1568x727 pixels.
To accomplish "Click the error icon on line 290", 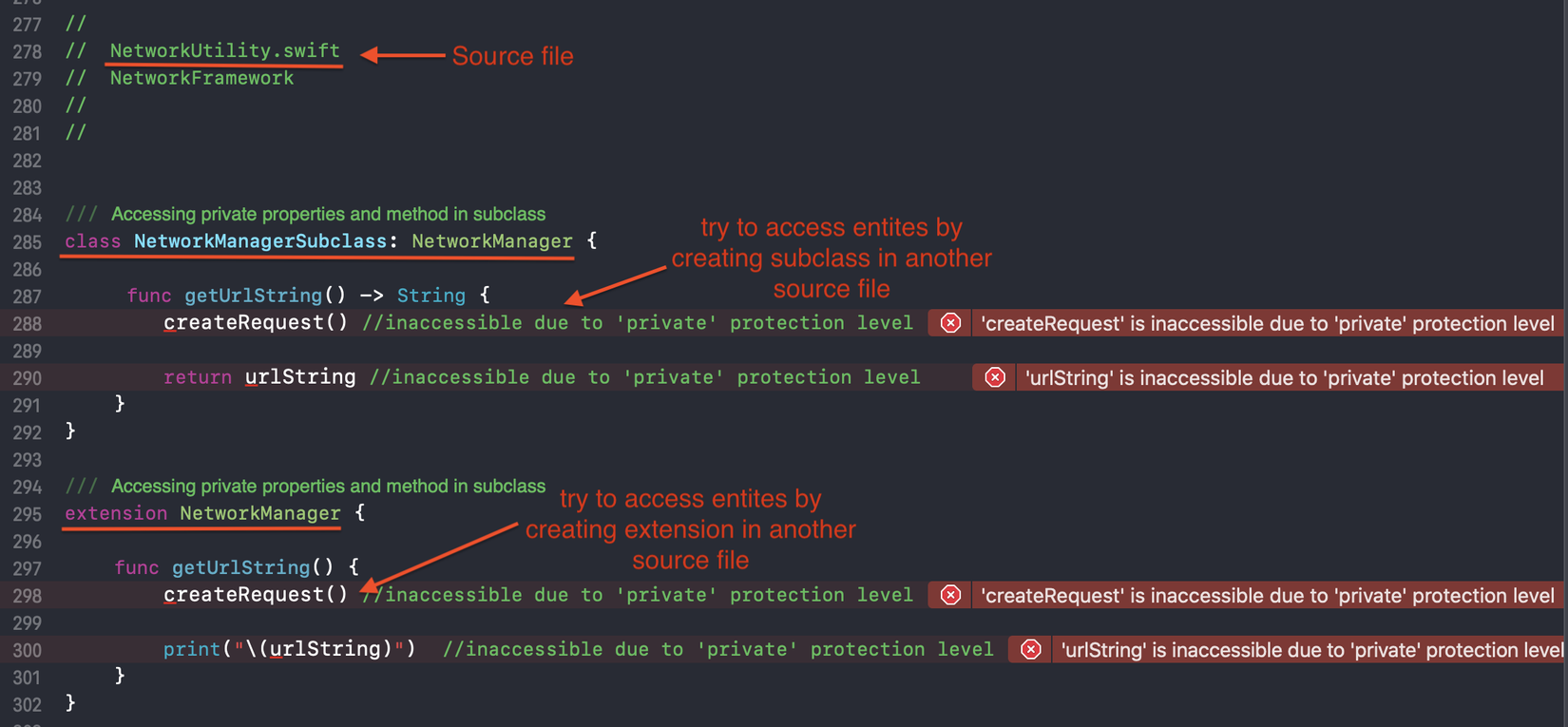I will [995, 378].
